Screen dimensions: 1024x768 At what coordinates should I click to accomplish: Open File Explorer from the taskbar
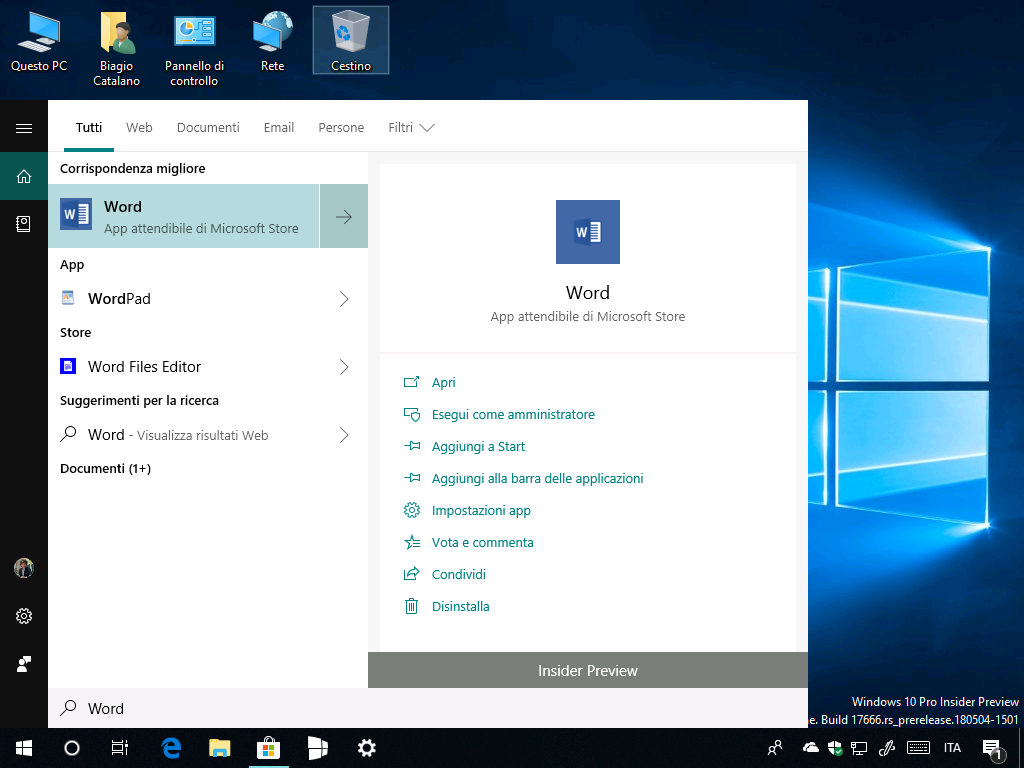point(219,748)
